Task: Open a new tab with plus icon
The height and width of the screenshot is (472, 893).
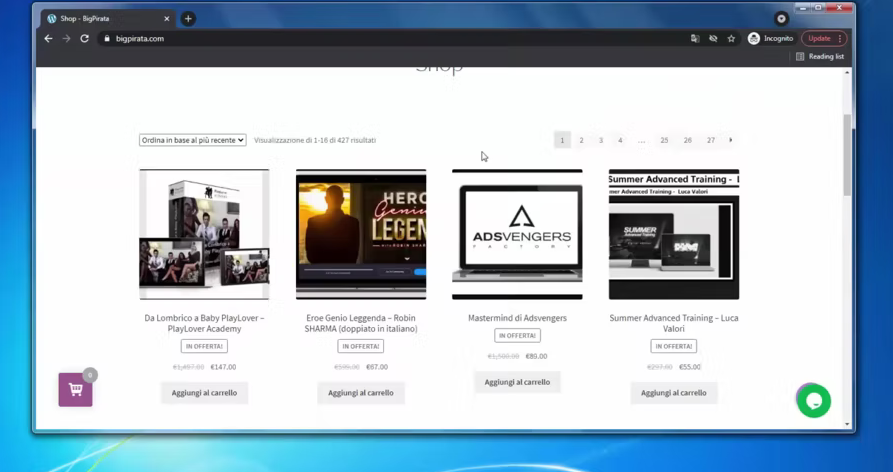Action: pyautogui.click(x=188, y=19)
